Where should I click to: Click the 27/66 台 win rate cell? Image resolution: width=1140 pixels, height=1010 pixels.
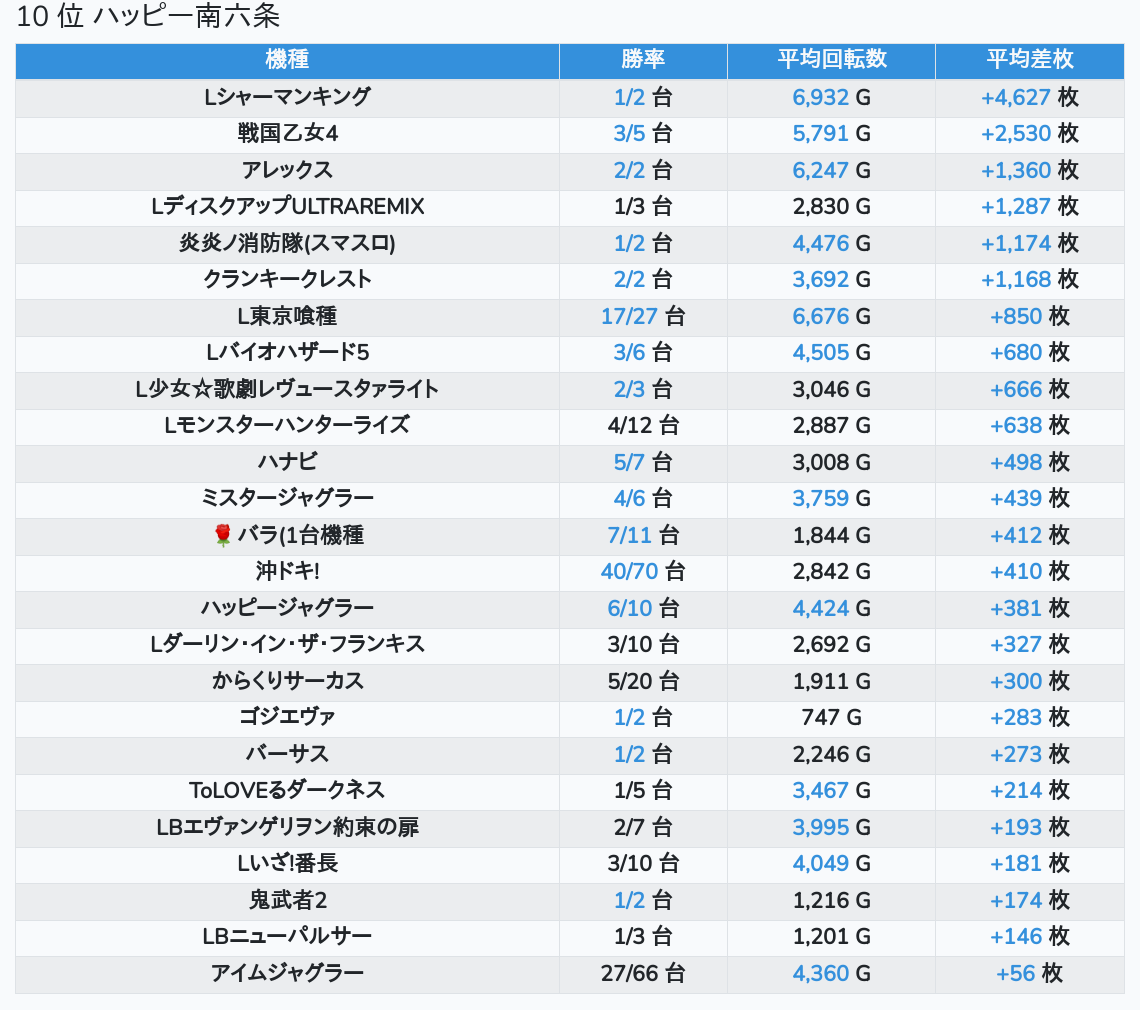click(643, 973)
